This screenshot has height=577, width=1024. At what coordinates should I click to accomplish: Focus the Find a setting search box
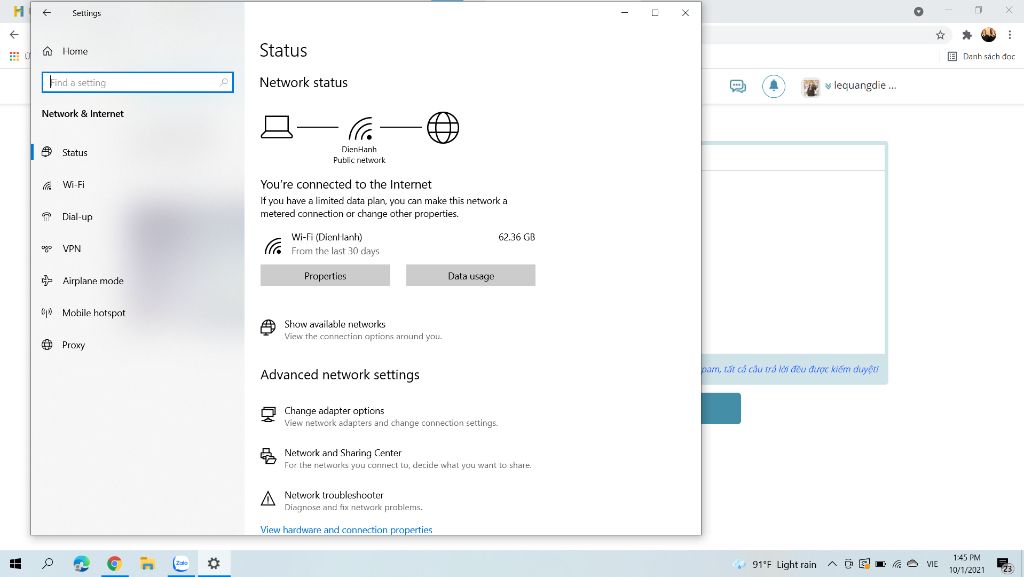(137, 82)
